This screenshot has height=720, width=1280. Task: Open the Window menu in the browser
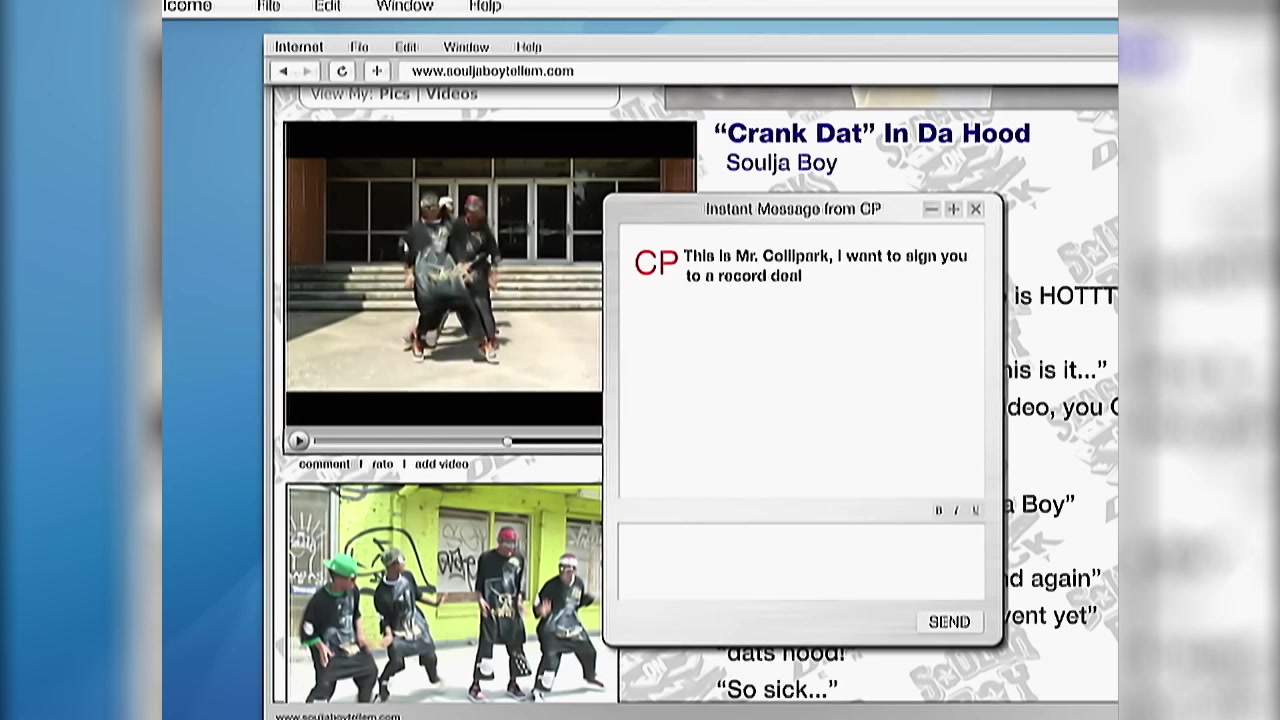[x=466, y=47]
